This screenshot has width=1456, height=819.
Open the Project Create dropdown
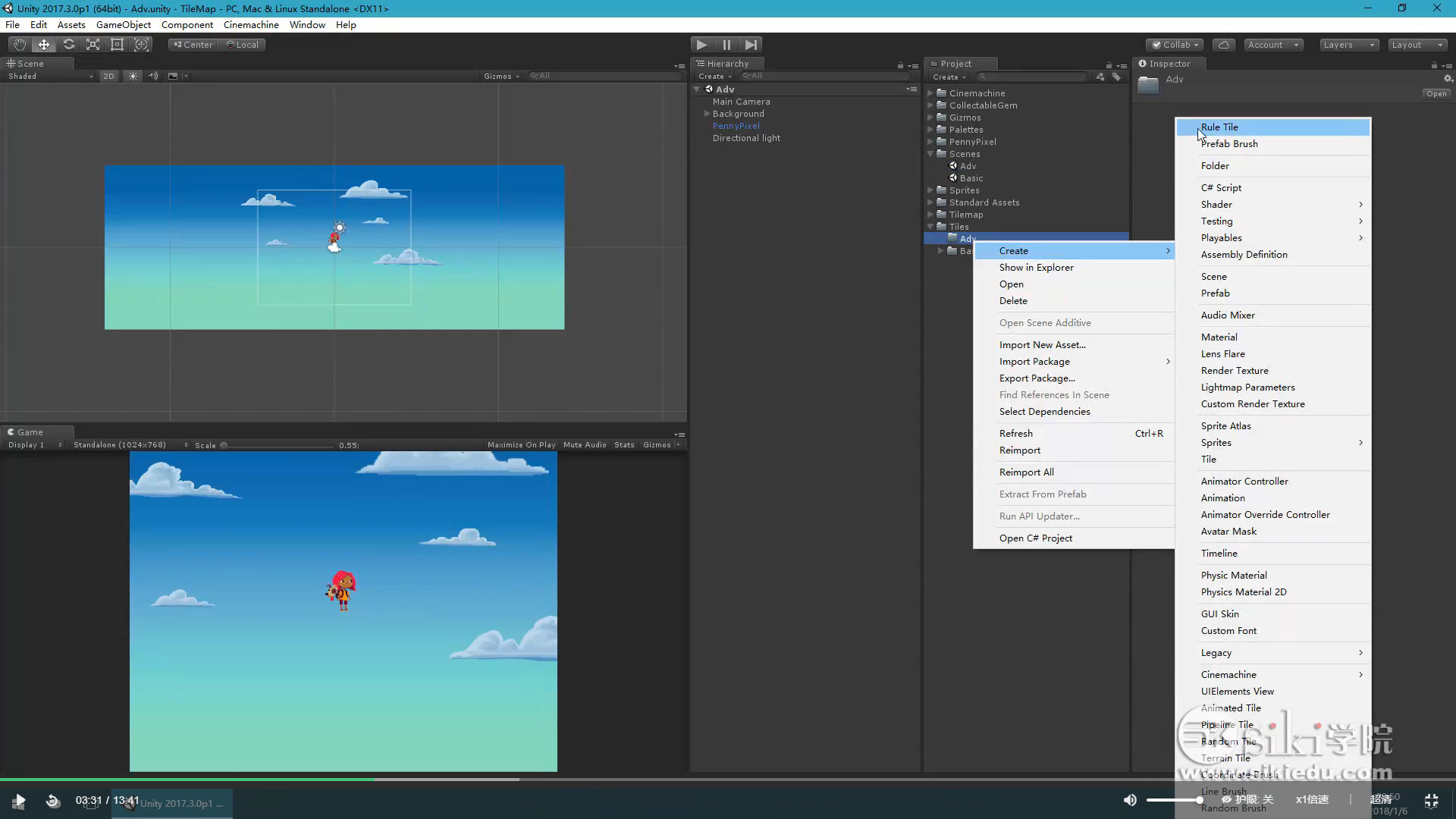949,77
